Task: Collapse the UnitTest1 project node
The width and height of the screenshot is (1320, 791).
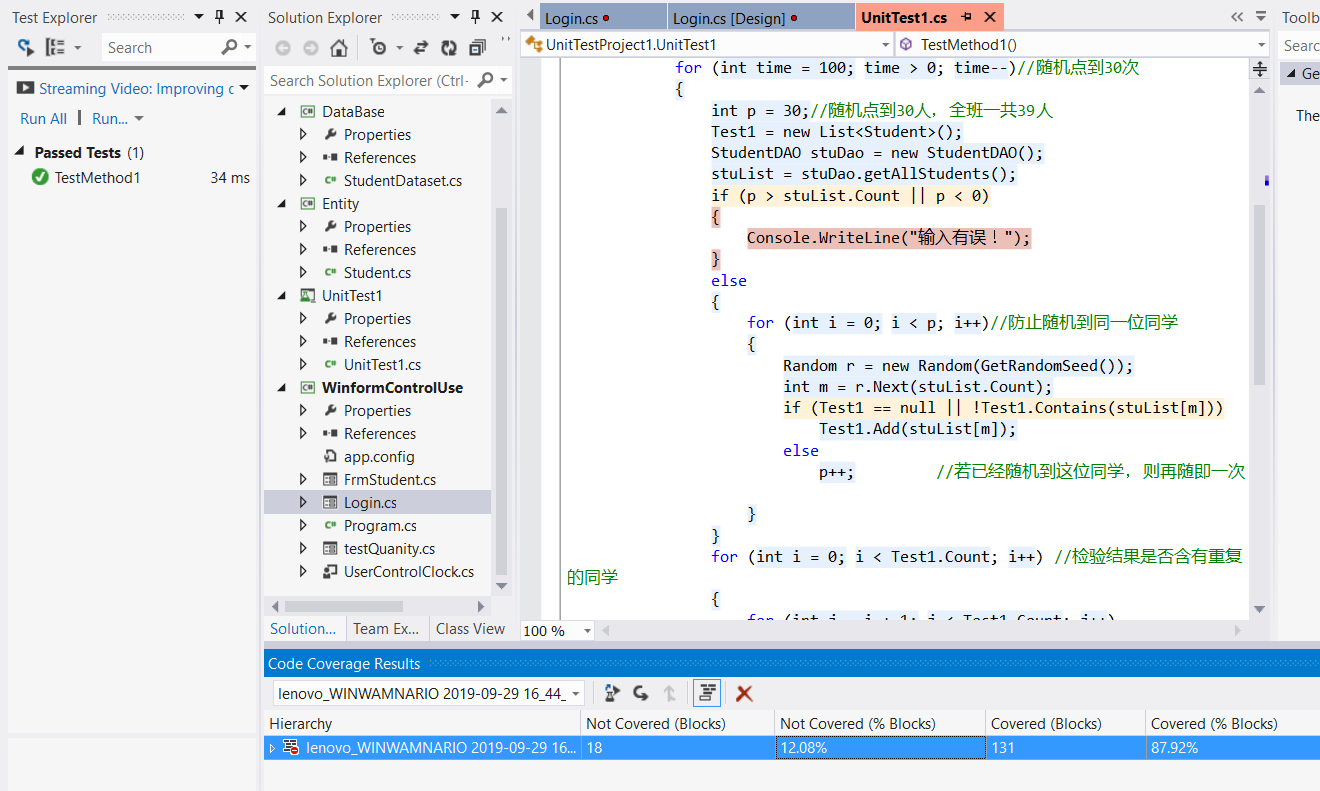Action: click(281, 296)
